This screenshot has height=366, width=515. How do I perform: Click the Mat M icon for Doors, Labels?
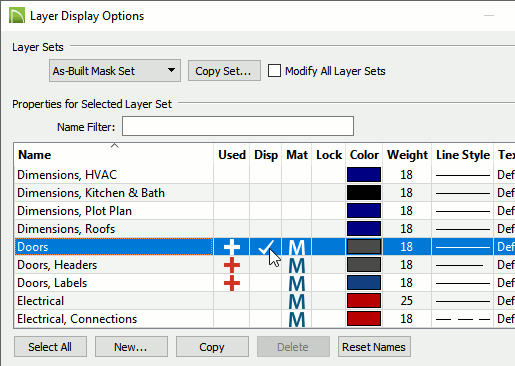pyautogui.click(x=297, y=283)
